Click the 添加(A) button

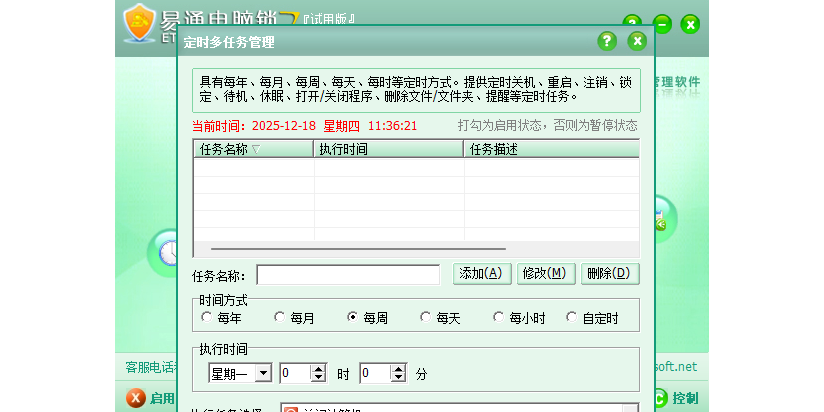[x=484, y=273]
